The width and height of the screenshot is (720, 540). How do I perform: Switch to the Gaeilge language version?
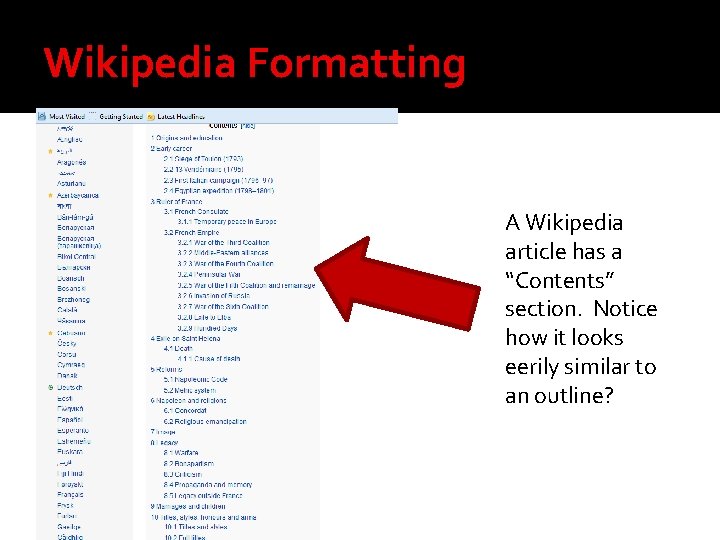pos(69,527)
